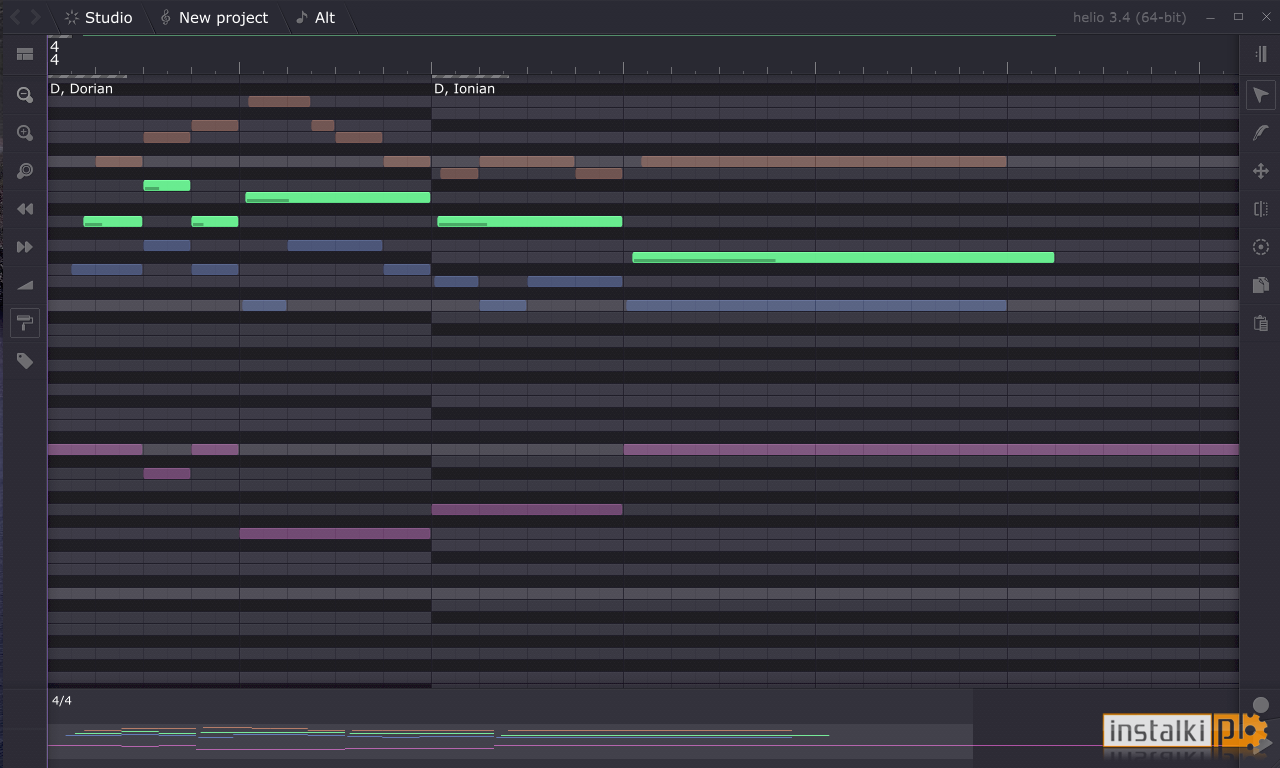Screen dimensions: 1280x768
Task: Toggle the mini-map sidebar at top right
Action: 1260,53
